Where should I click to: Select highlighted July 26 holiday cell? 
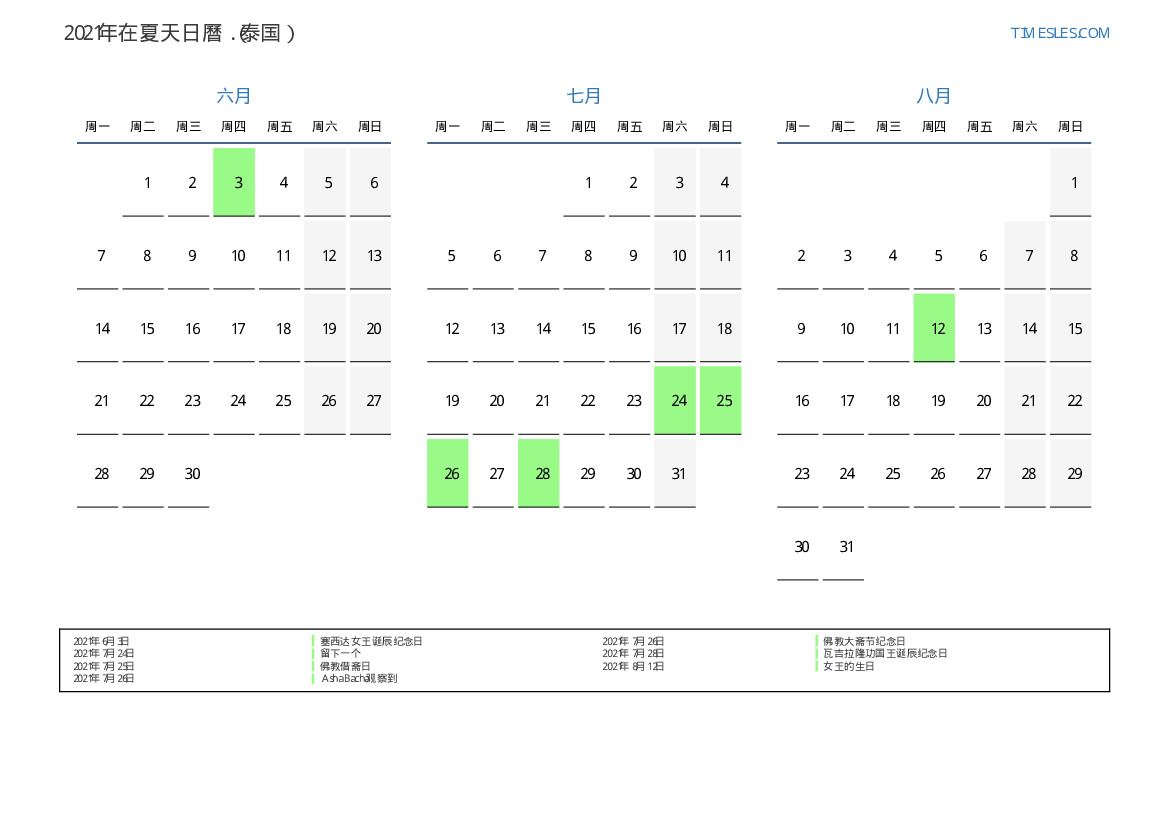(x=448, y=473)
